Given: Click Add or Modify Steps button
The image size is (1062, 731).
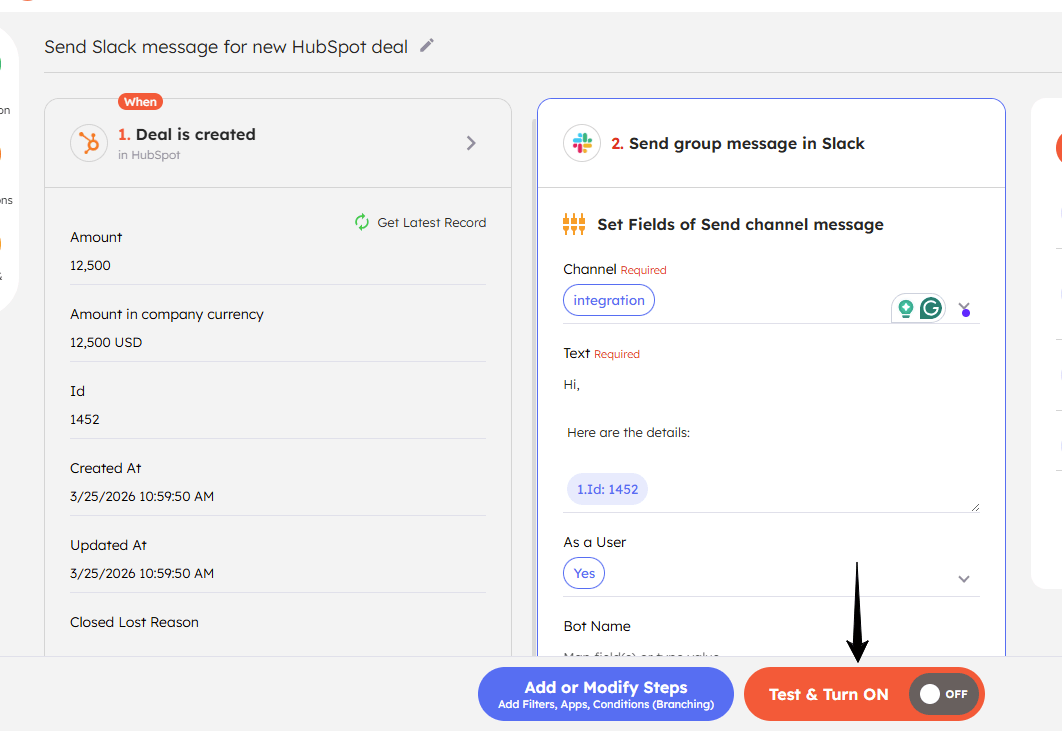Looking at the screenshot, I should click(x=606, y=694).
